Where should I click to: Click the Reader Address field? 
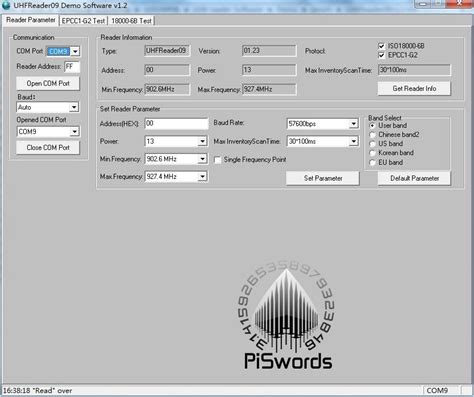pos(72,67)
